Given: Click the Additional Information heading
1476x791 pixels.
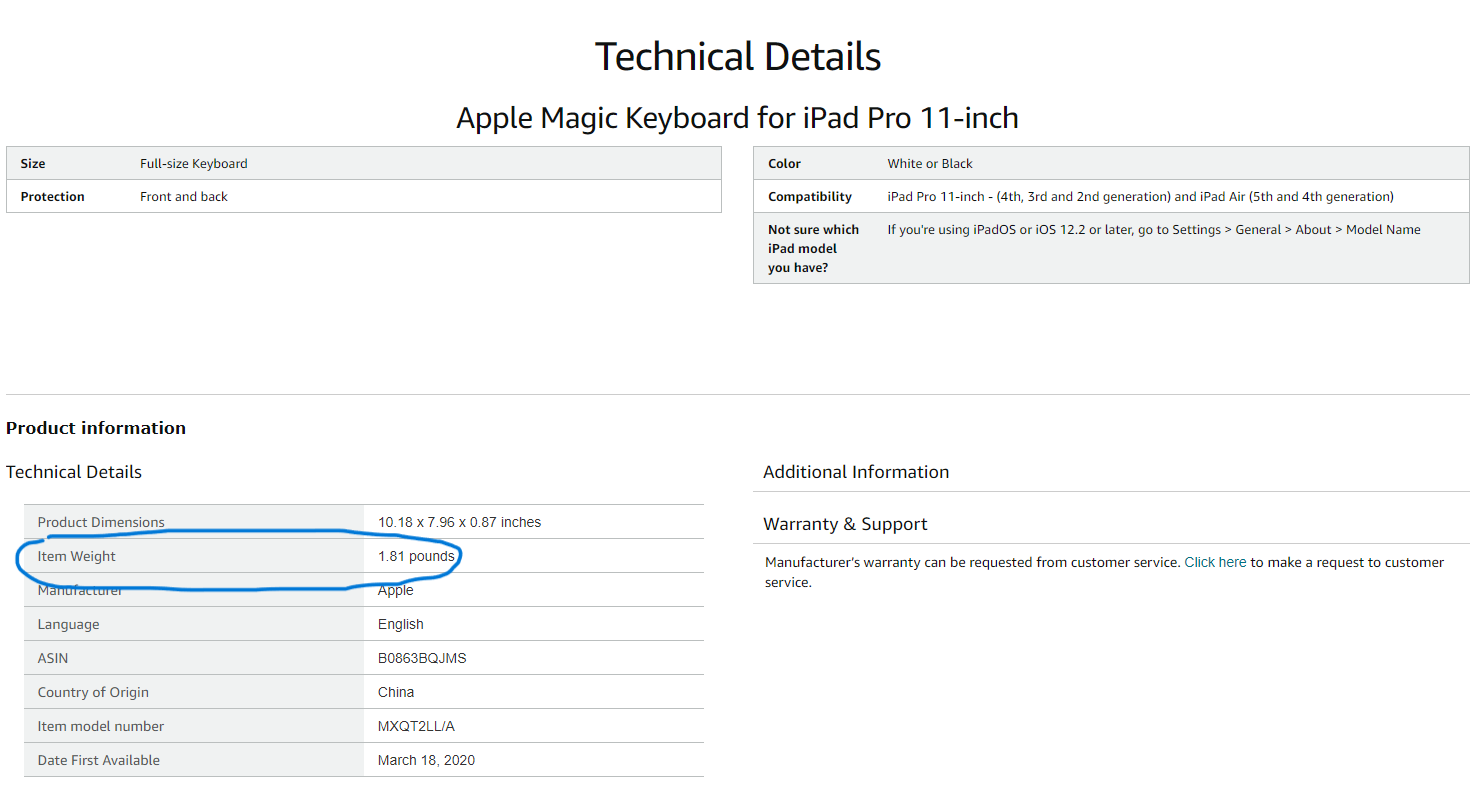Looking at the screenshot, I should tap(856, 472).
